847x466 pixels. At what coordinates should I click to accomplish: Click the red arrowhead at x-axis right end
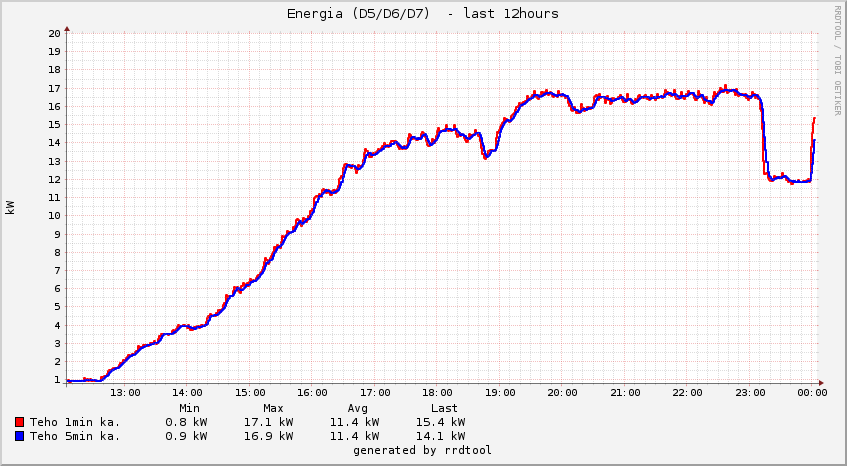pyautogui.click(x=820, y=381)
